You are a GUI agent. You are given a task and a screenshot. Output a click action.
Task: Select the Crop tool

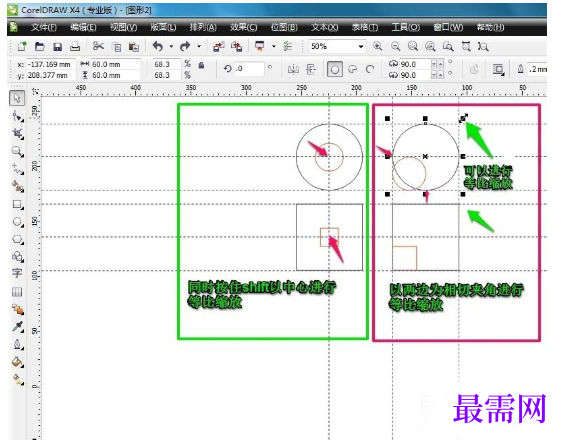click(x=17, y=133)
